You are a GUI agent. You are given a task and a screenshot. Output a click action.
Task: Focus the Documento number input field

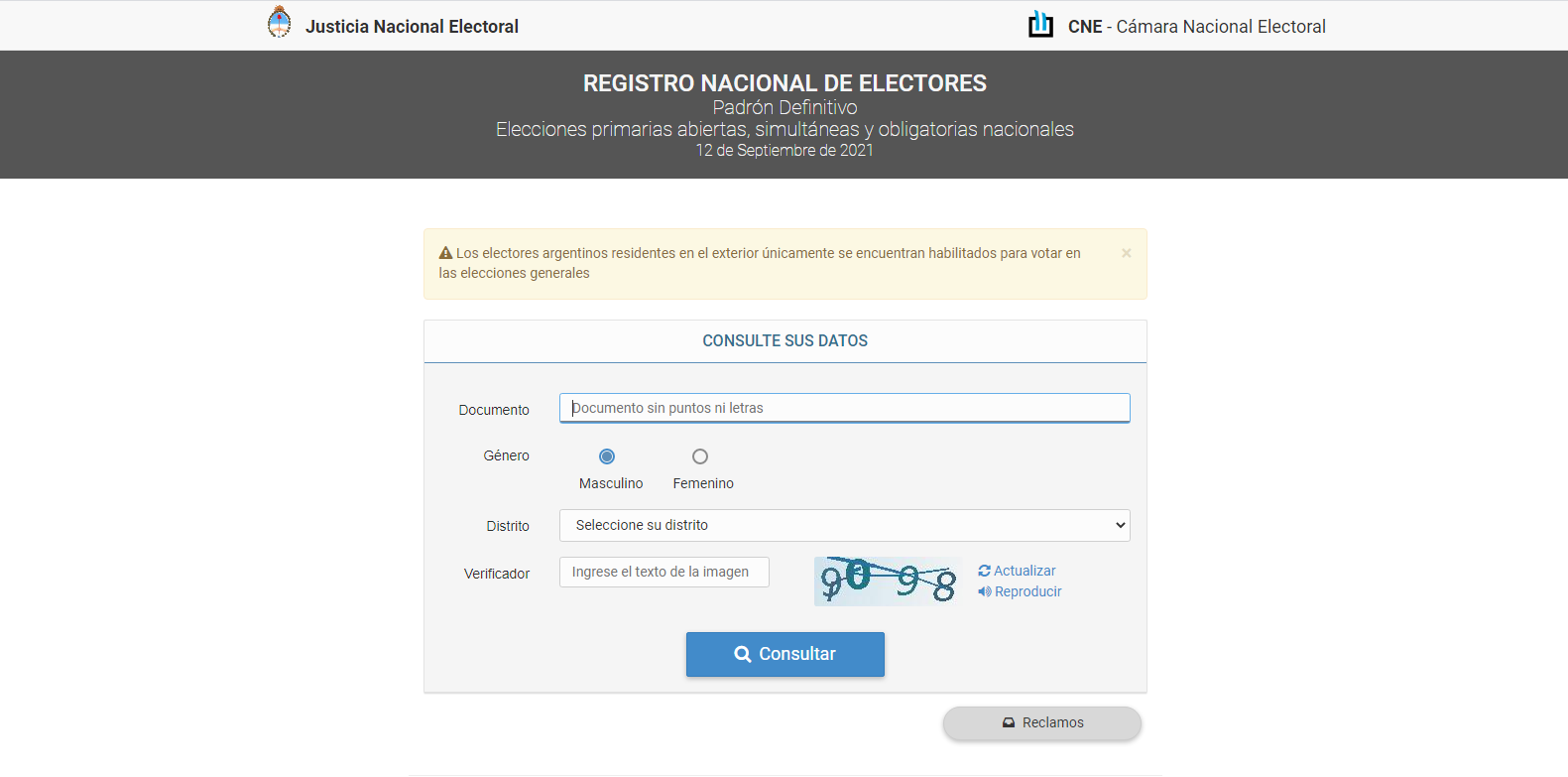(x=845, y=408)
